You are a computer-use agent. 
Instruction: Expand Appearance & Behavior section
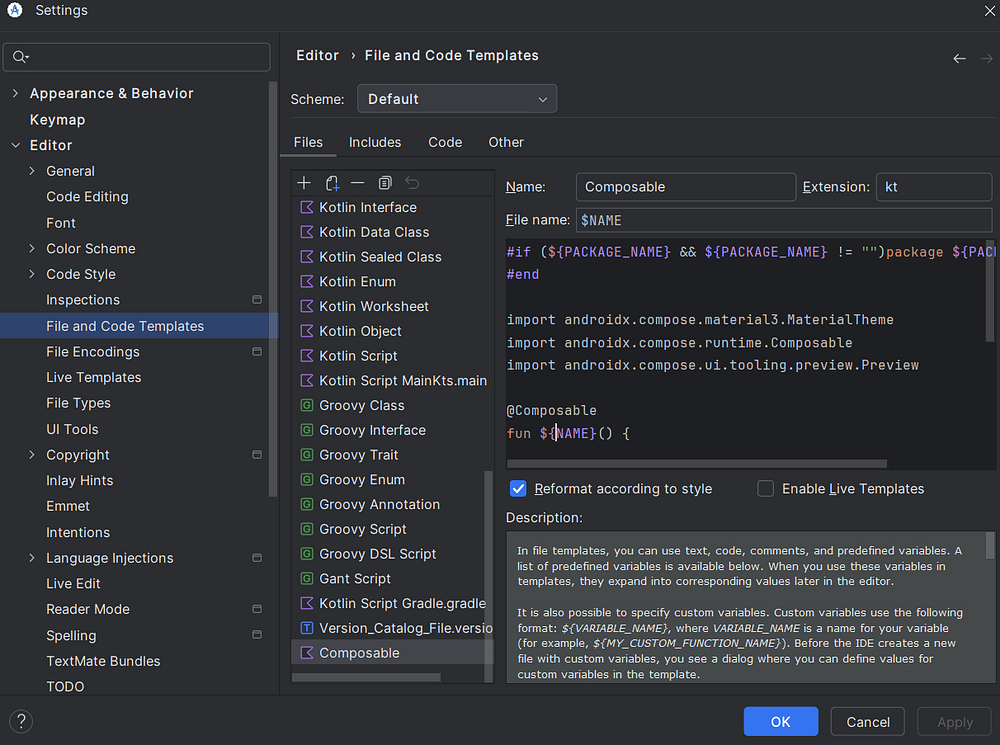pyautogui.click(x=15, y=93)
